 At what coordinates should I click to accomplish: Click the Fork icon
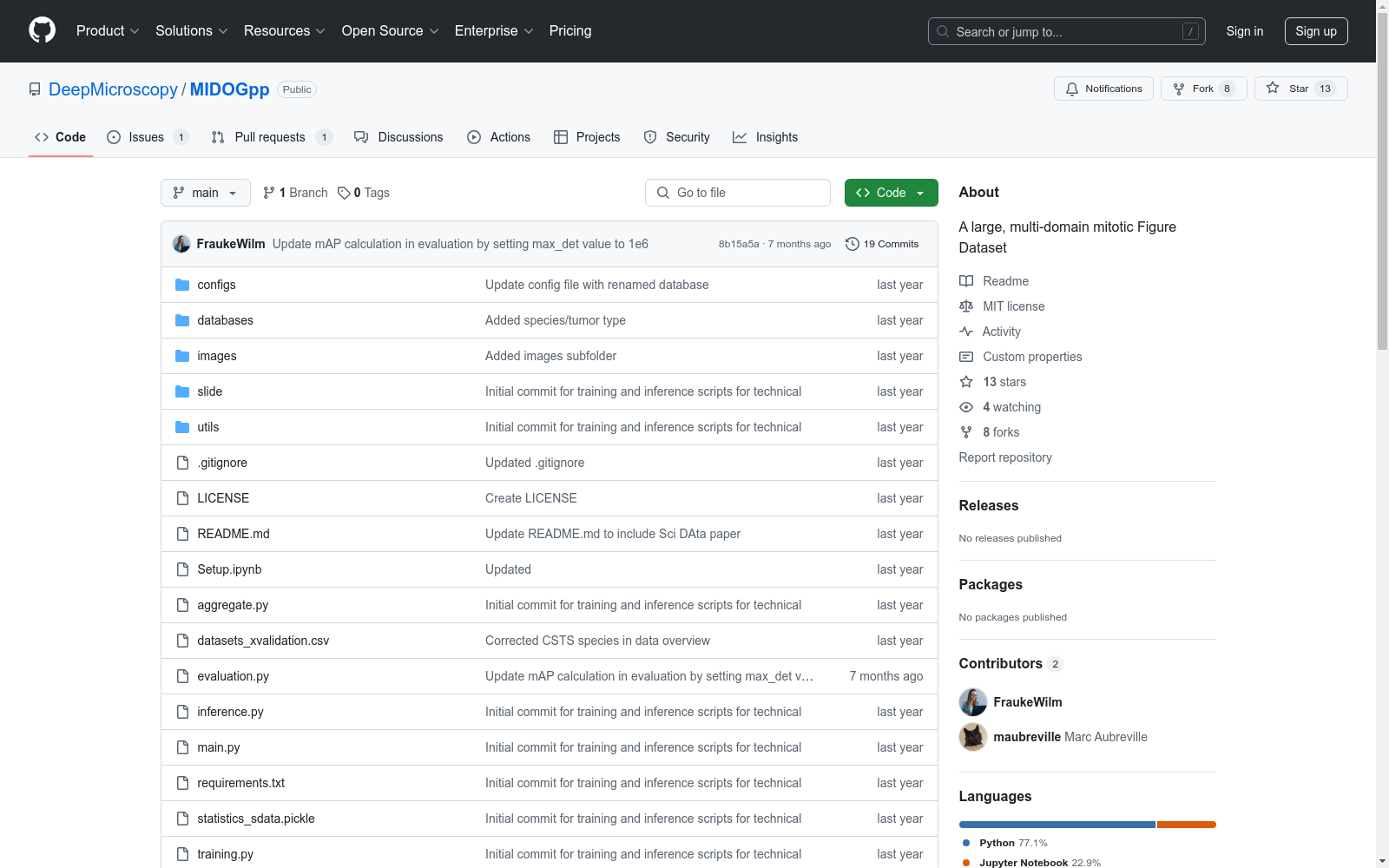pyautogui.click(x=1179, y=89)
